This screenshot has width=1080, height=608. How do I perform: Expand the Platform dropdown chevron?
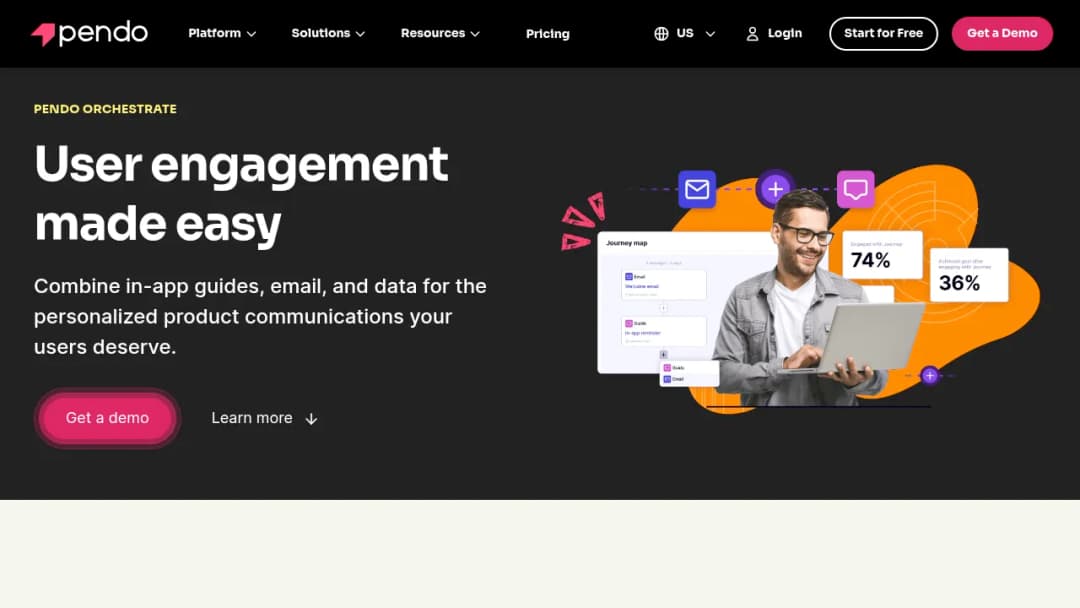click(251, 34)
